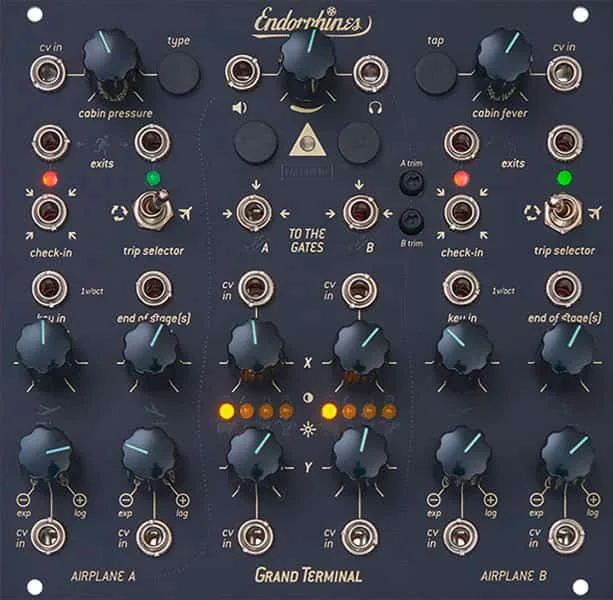Click the channel B Y knob
The height and width of the screenshot is (600, 613).
pos(360,454)
